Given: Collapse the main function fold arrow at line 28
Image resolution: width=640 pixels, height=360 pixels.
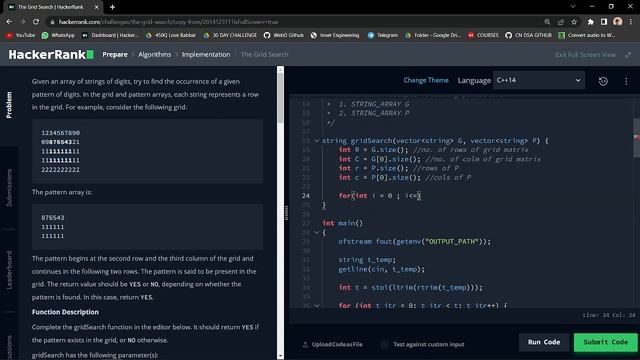Looking at the screenshot, I should pos(316,232).
